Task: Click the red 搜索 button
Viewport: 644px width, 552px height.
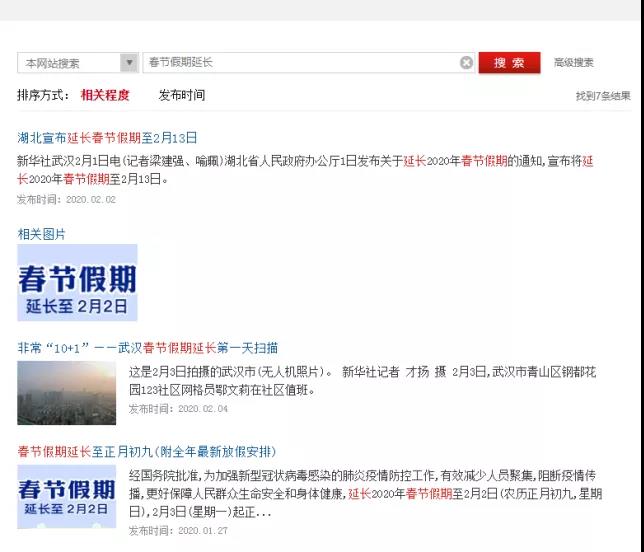Action: (509, 63)
